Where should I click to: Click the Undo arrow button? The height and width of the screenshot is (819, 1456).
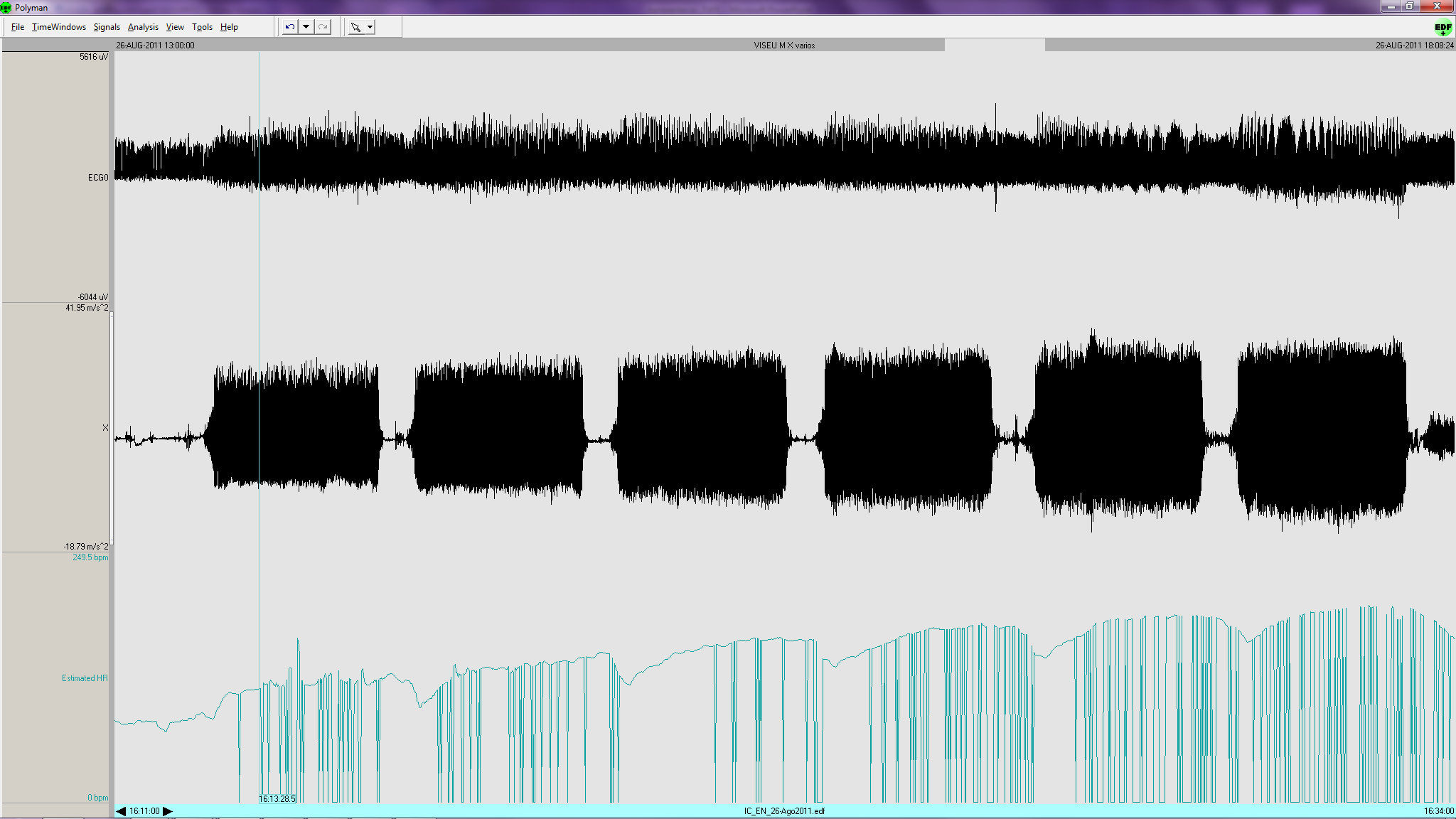click(290, 27)
